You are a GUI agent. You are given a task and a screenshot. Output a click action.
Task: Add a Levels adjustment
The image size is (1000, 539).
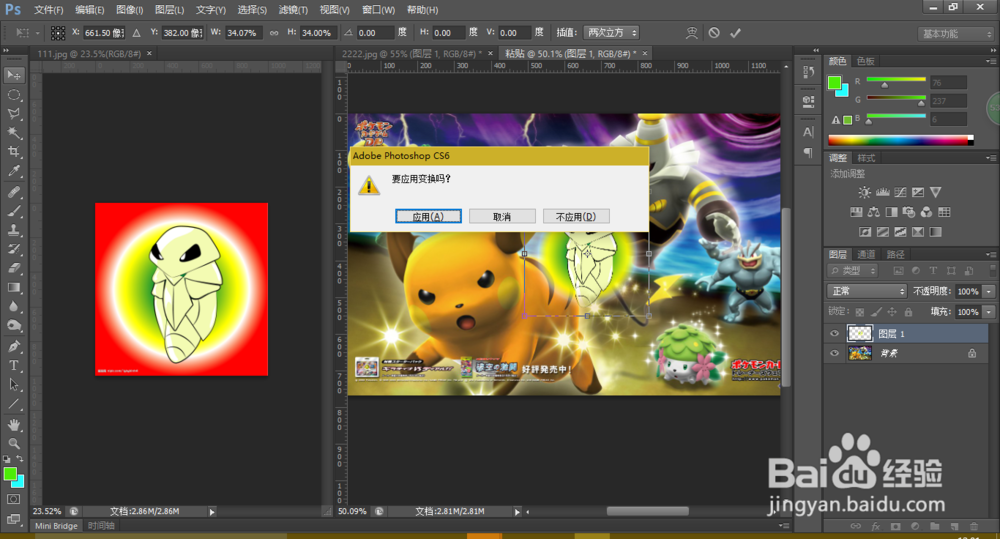coord(883,192)
